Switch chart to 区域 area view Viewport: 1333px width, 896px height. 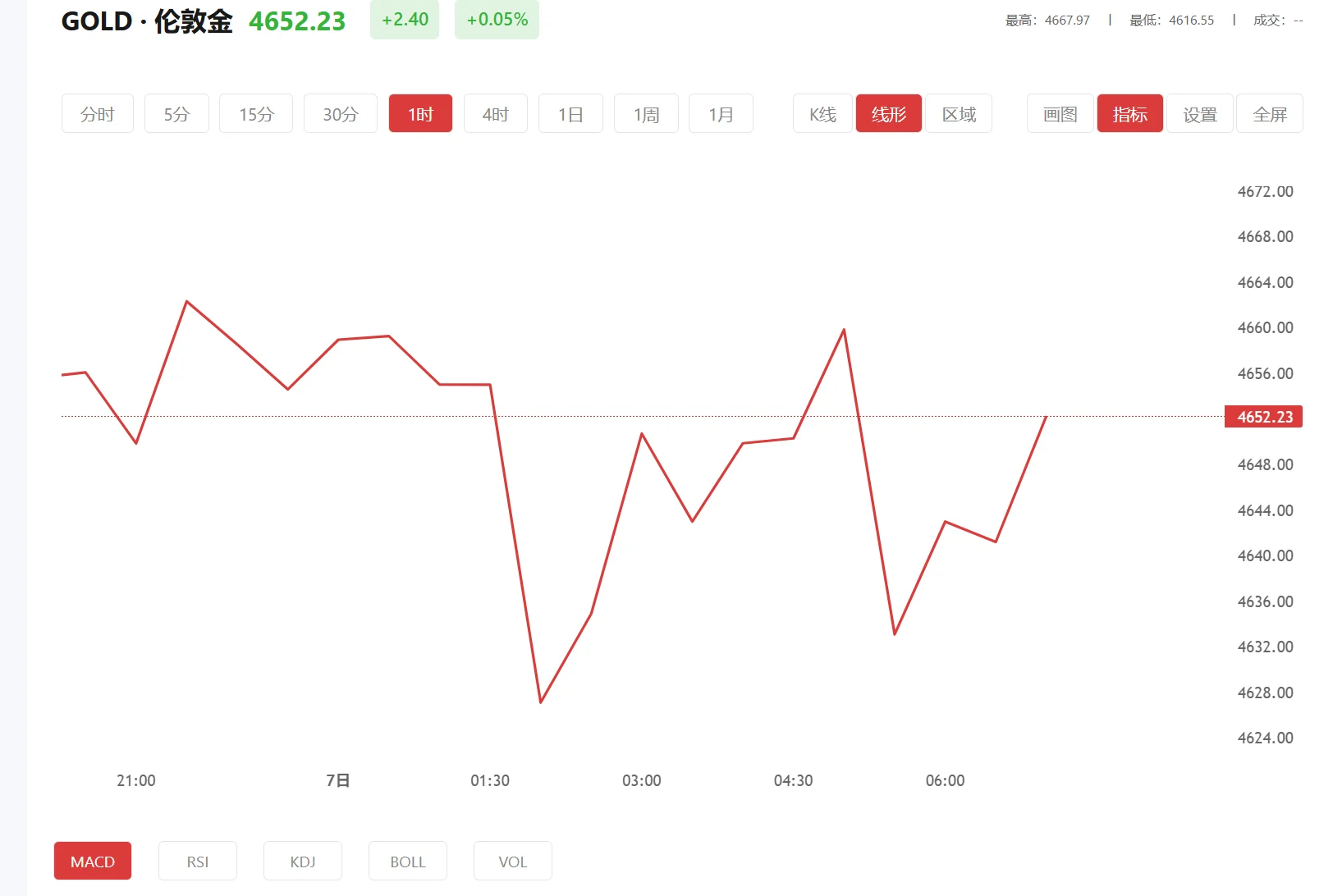click(x=959, y=113)
